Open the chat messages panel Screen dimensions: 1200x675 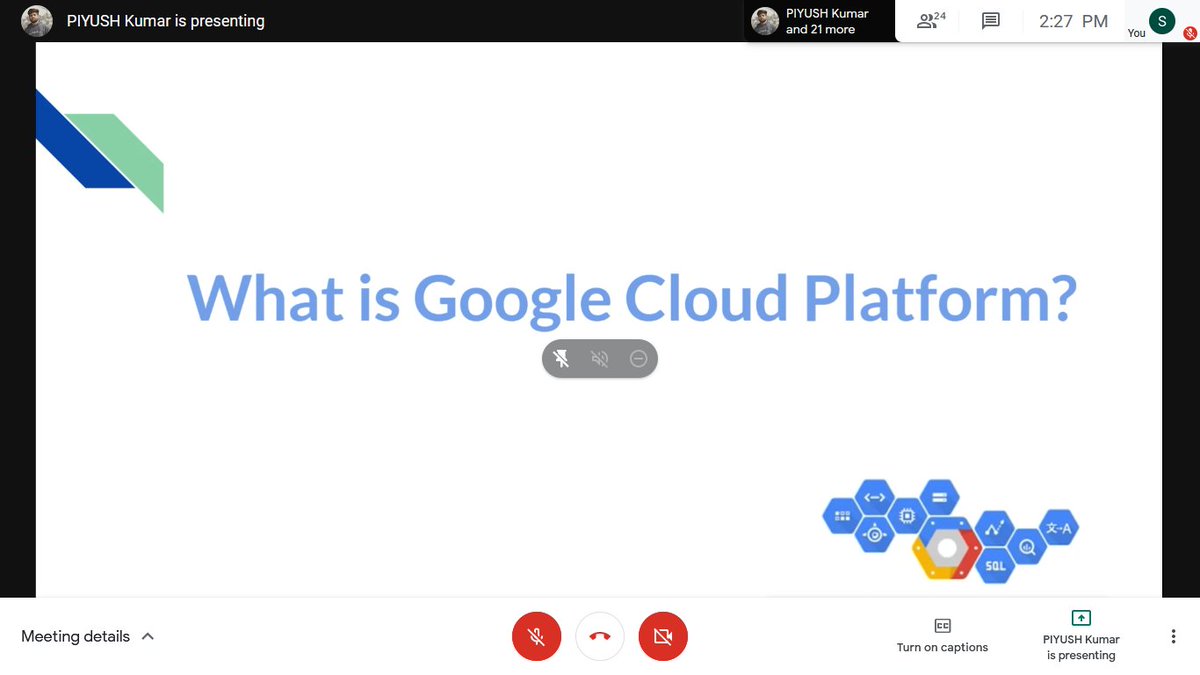point(990,21)
